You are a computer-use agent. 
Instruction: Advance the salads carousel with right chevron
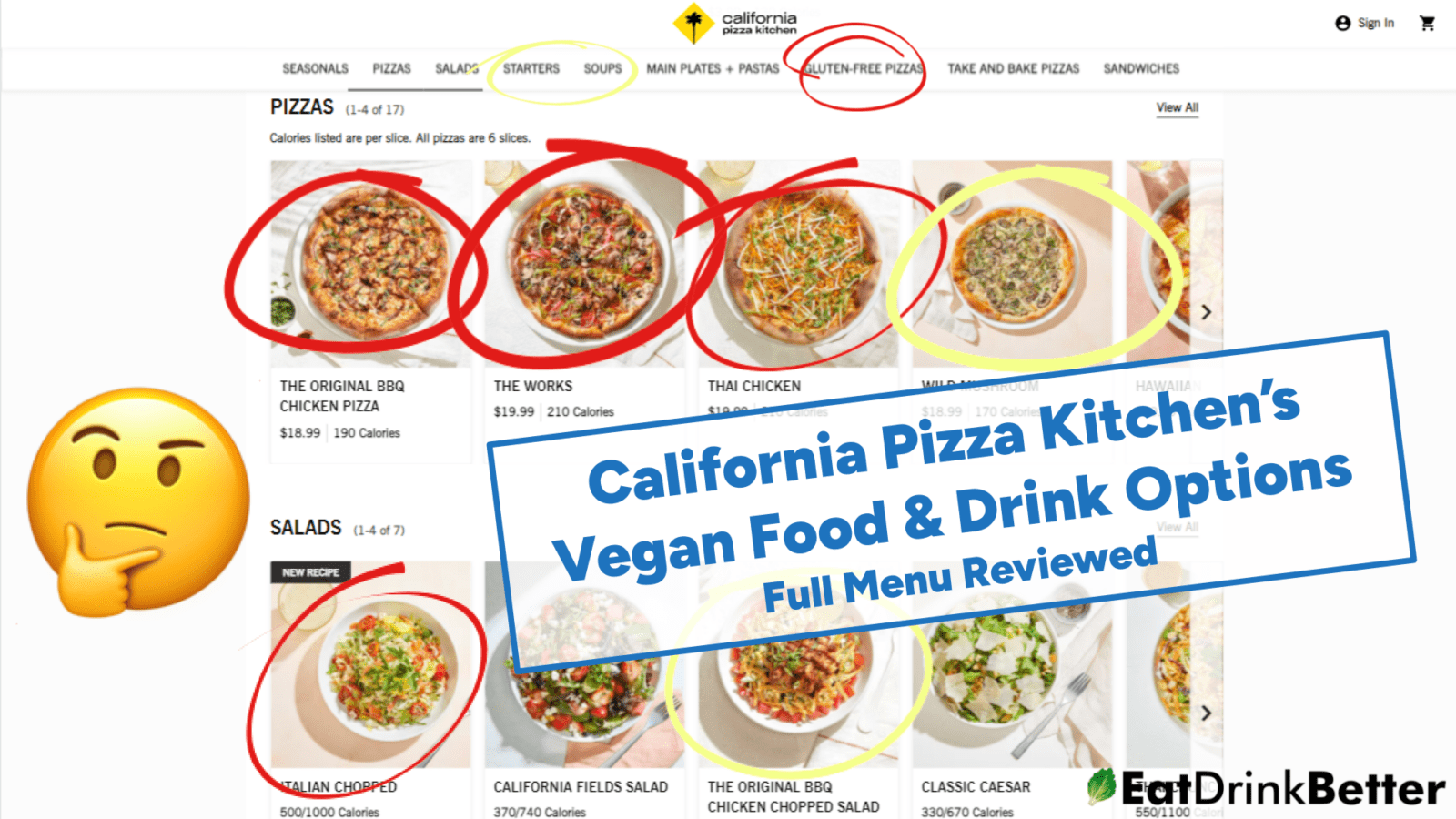click(x=1206, y=713)
